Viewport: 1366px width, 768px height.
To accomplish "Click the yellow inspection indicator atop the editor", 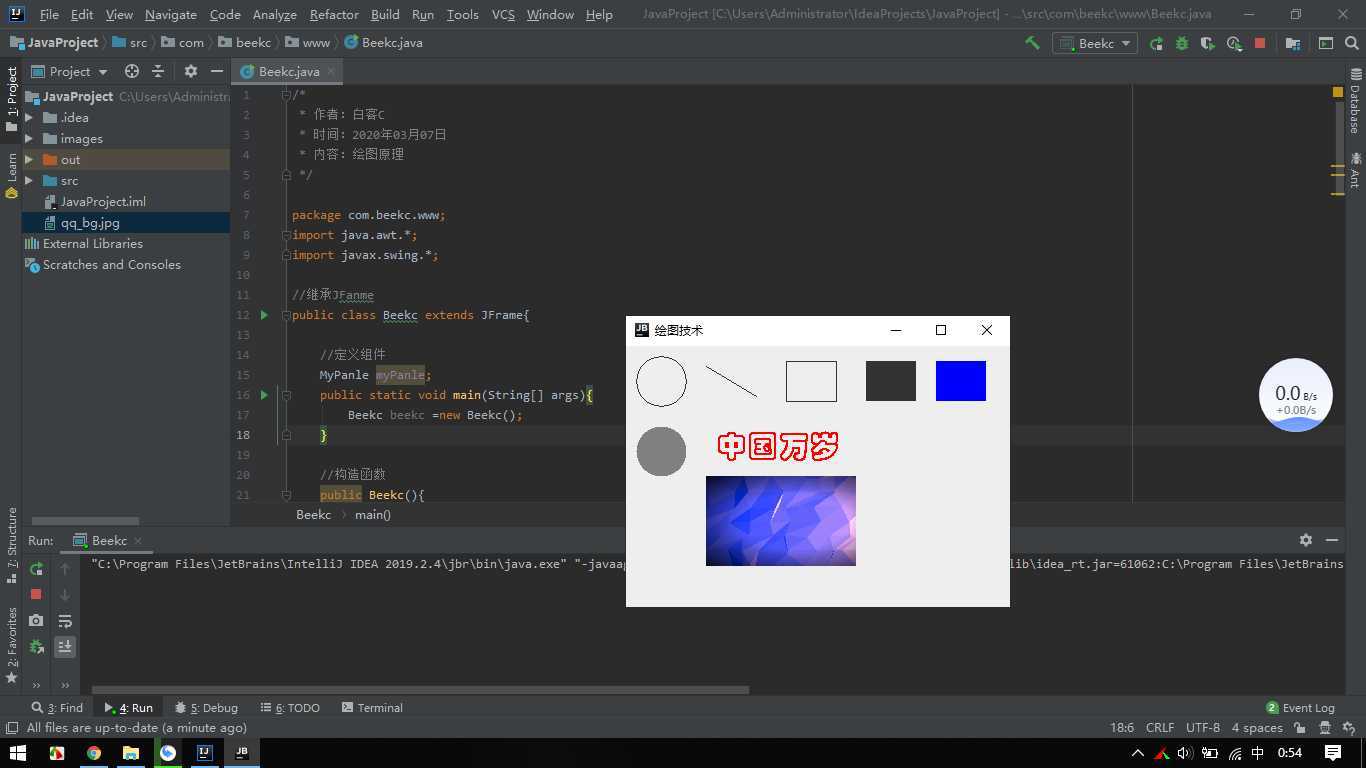I will [x=1338, y=92].
